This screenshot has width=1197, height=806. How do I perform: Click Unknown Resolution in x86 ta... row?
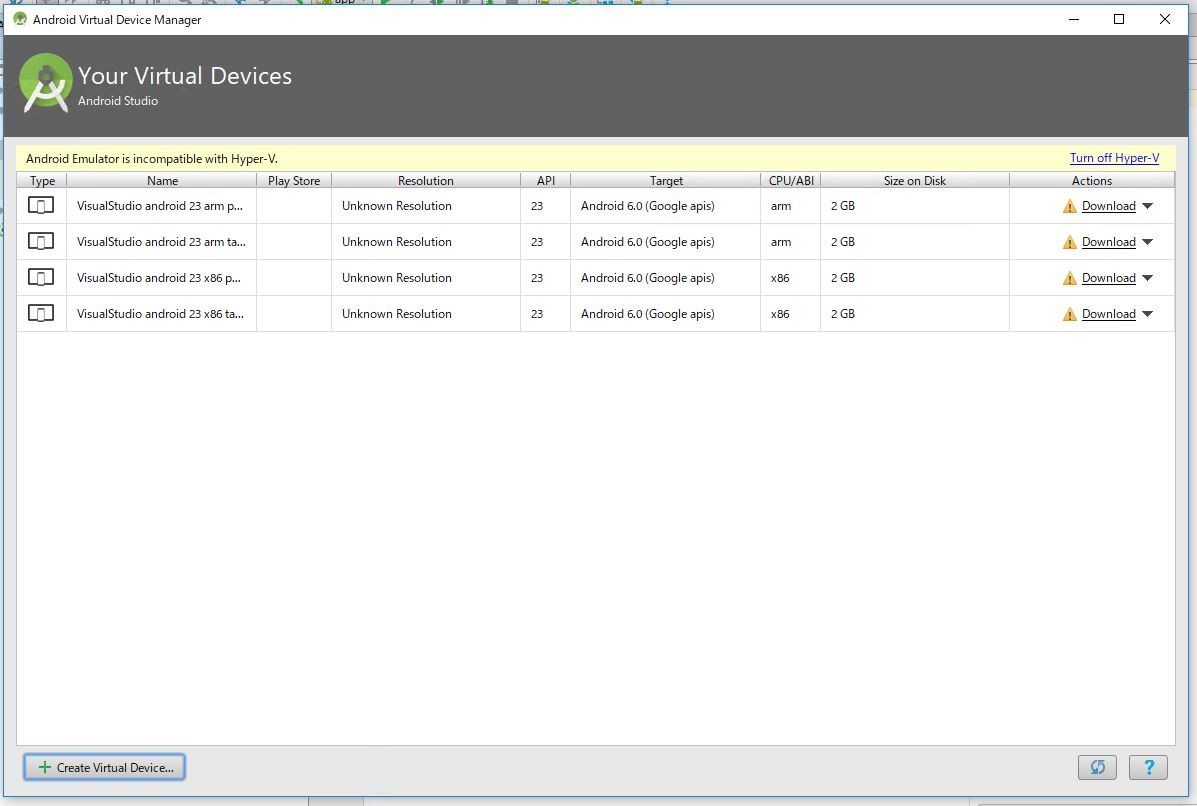pos(396,314)
